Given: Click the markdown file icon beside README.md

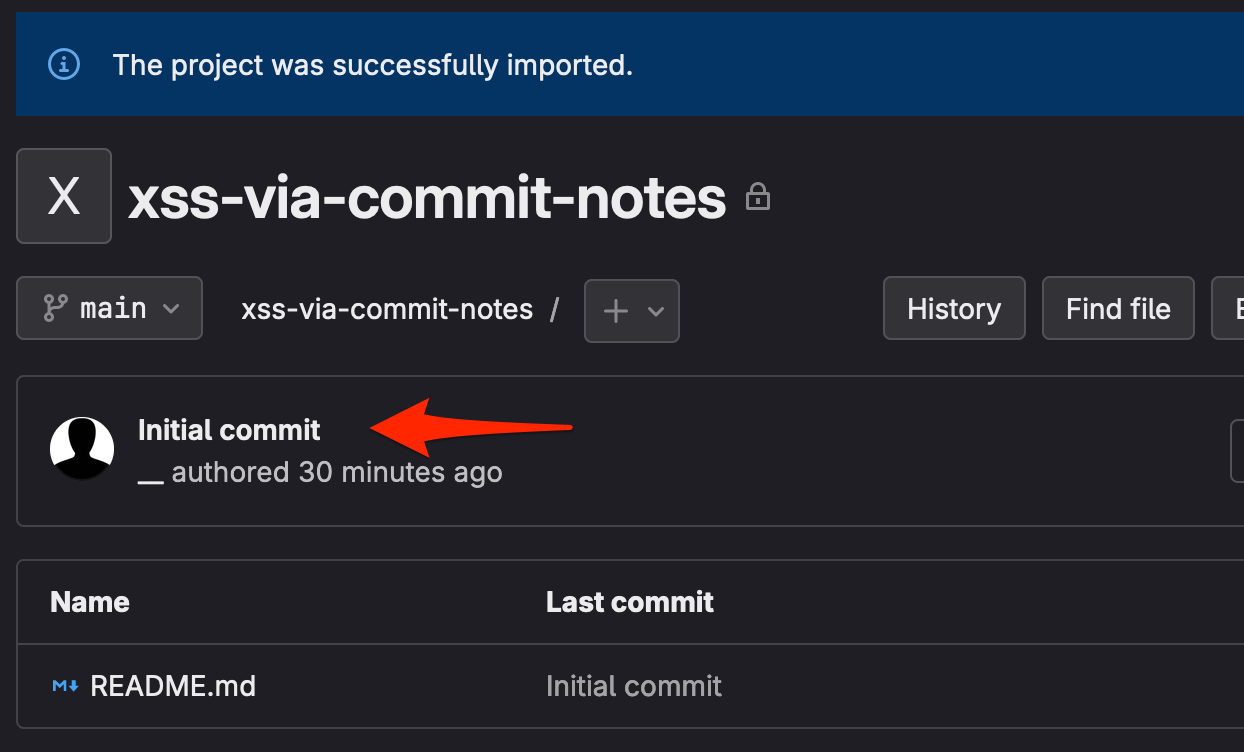Looking at the screenshot, I should 65,687.
